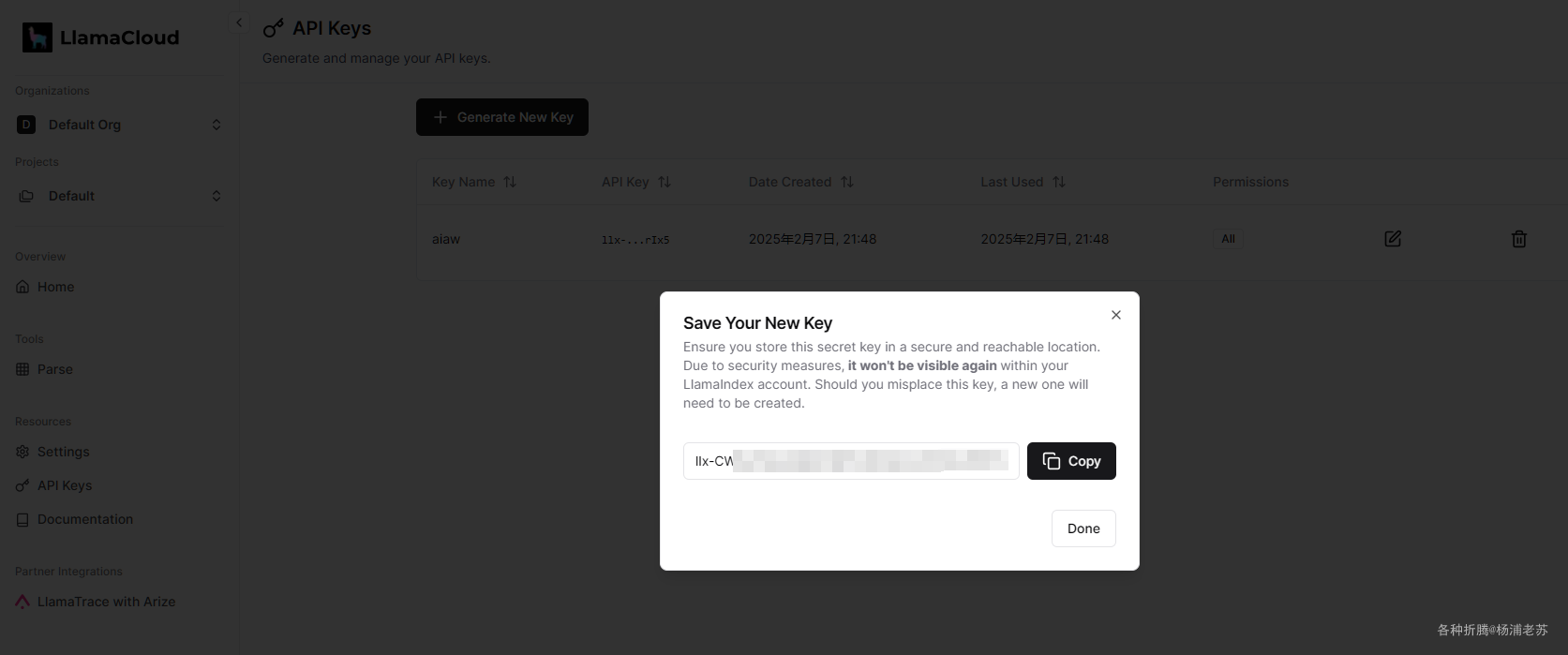Click the All permissions badge

point(1228,239)
